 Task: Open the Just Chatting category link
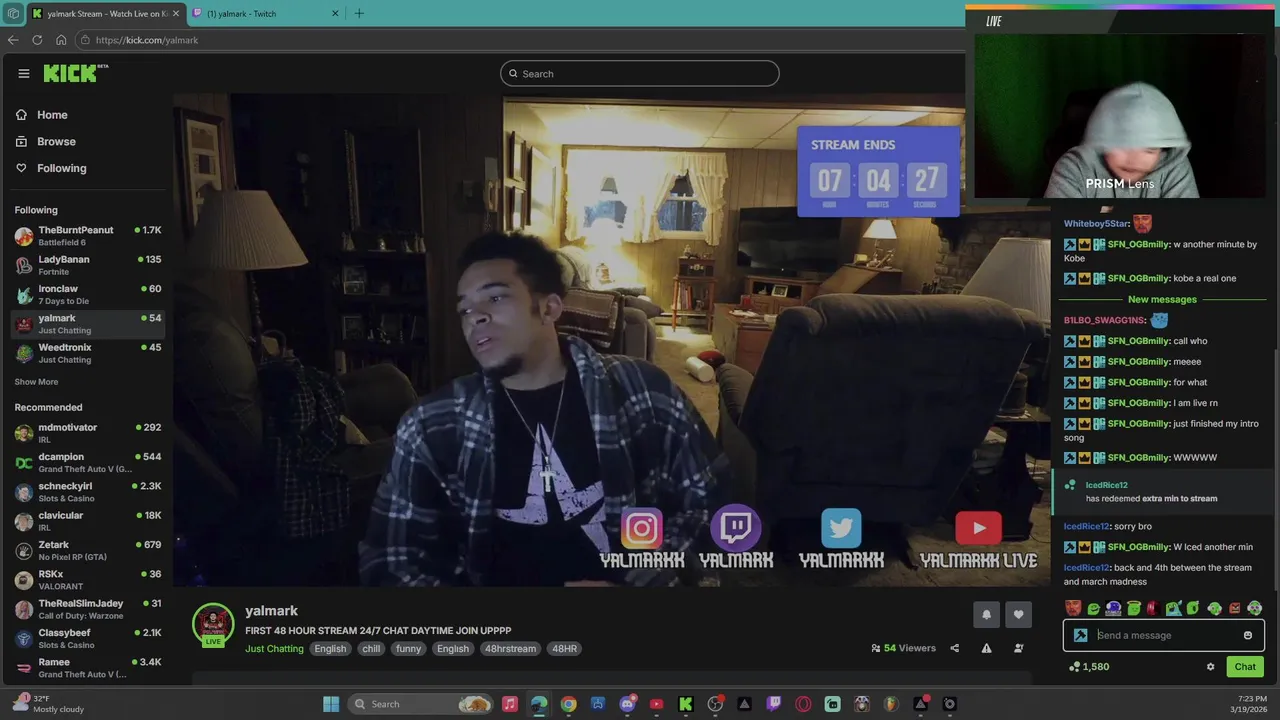pos(274,649)
